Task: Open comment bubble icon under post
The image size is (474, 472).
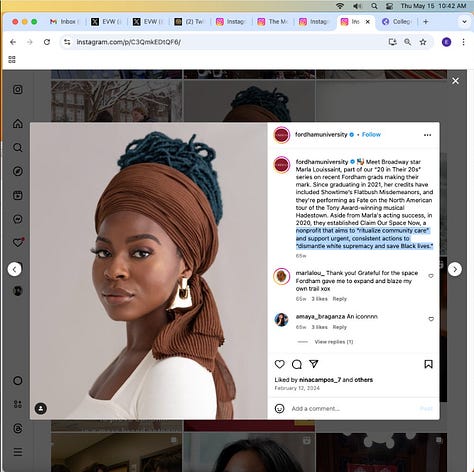Action: 297,364
